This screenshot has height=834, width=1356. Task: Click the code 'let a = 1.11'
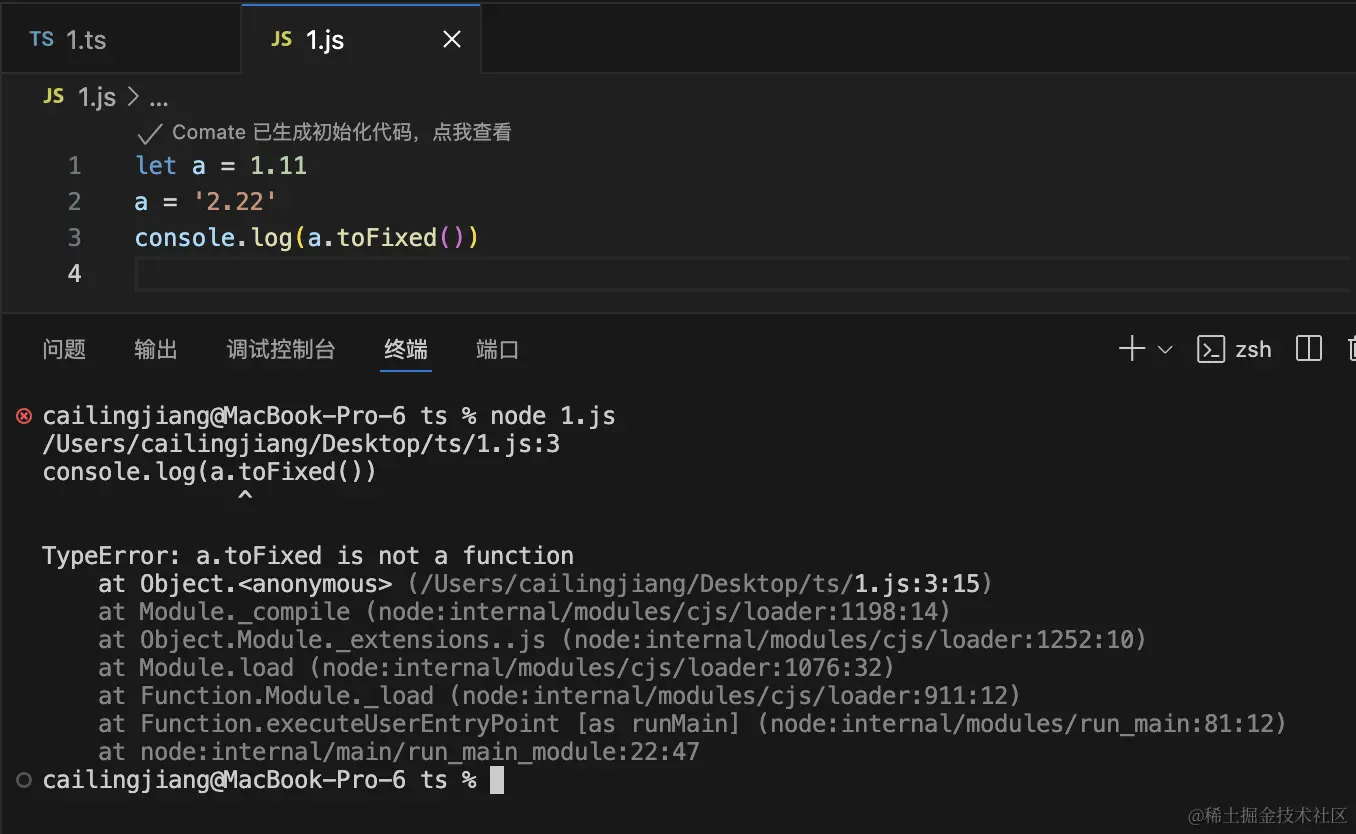point(221,165)
